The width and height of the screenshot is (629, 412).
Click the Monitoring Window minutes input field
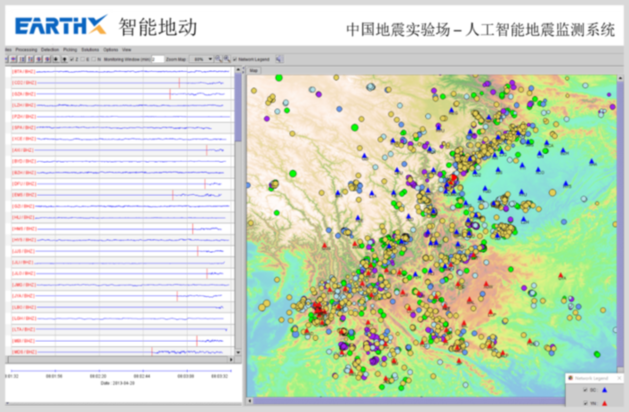(x=157, y=59)
